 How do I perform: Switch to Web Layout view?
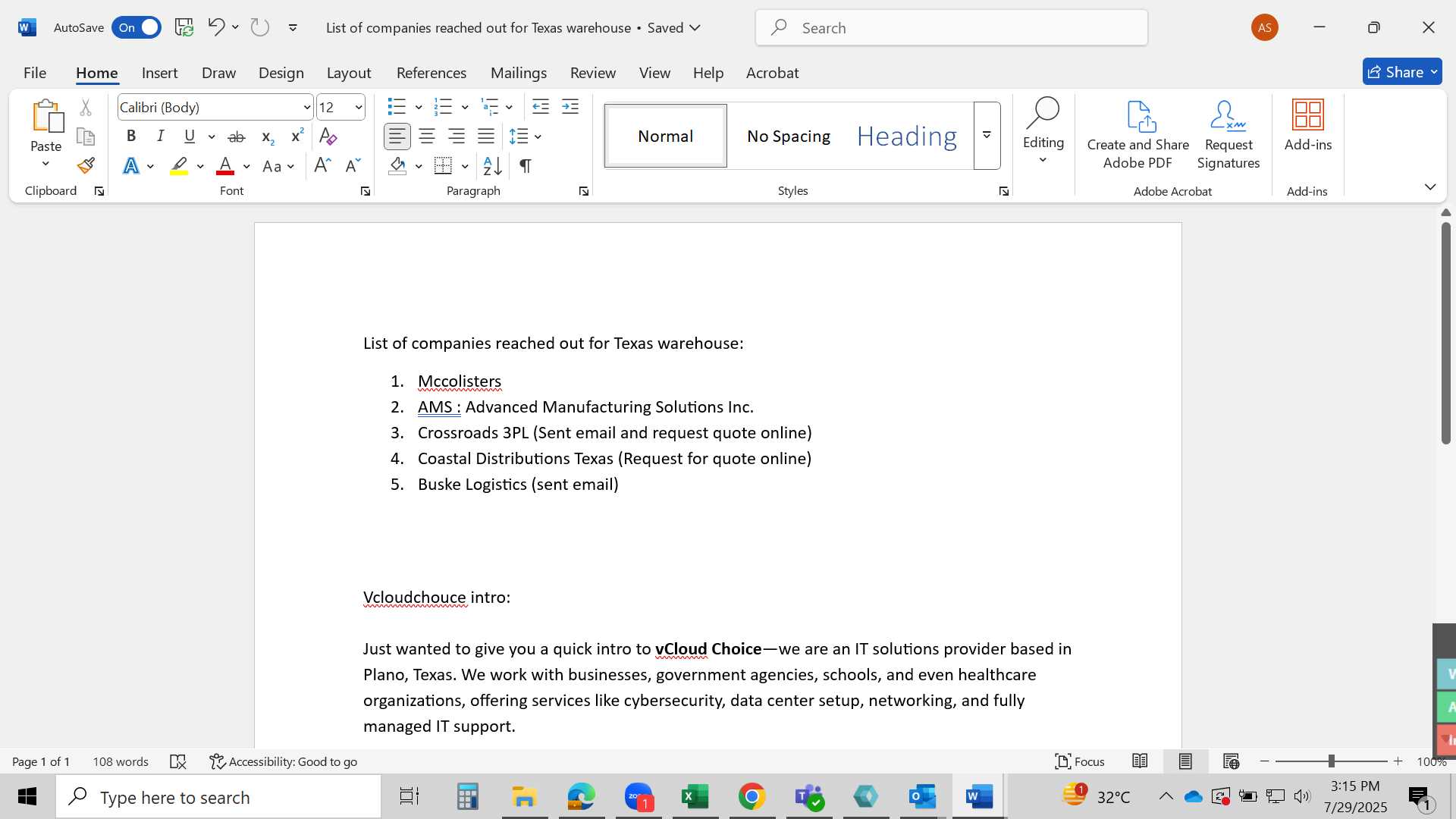point(1231,761)
